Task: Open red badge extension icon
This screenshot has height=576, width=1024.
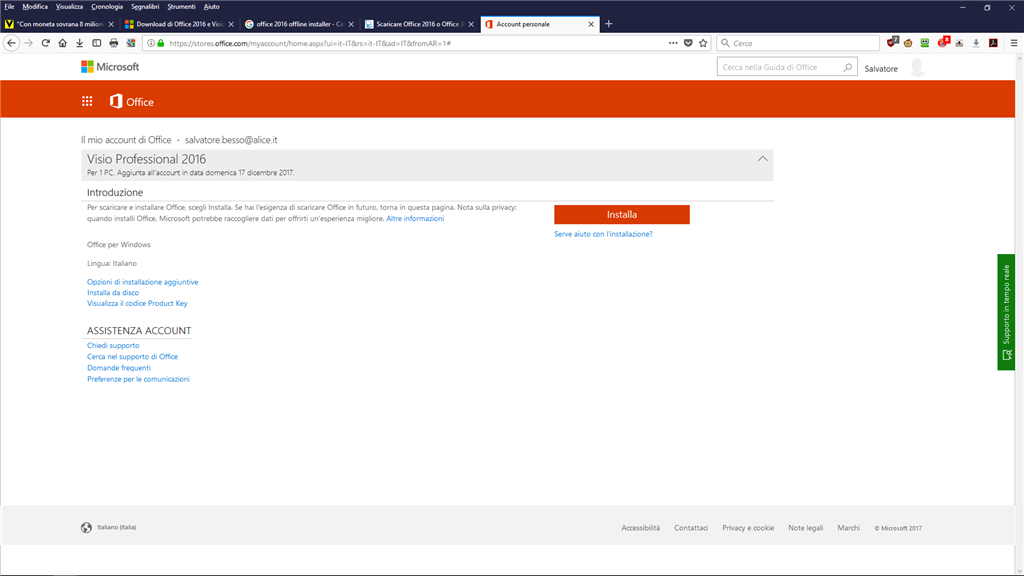Action: [943, 42]
